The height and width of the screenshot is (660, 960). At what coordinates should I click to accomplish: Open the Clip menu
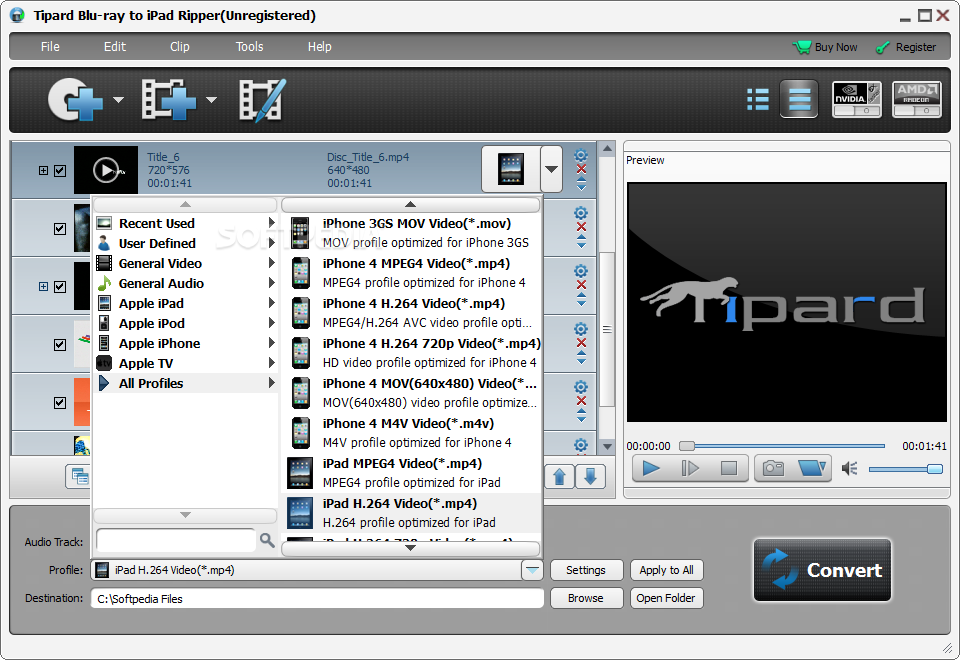pos(179,47)
